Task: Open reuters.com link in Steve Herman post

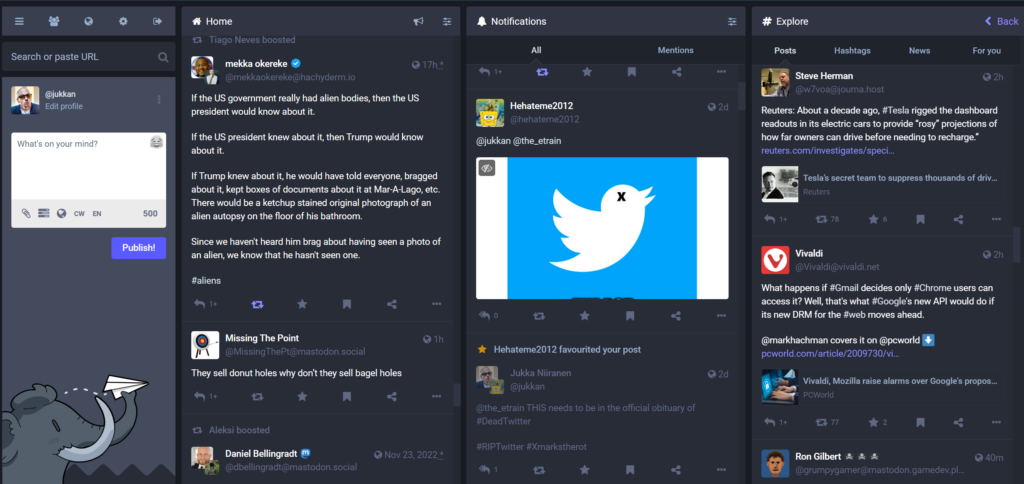Action: tap(827, 151)
